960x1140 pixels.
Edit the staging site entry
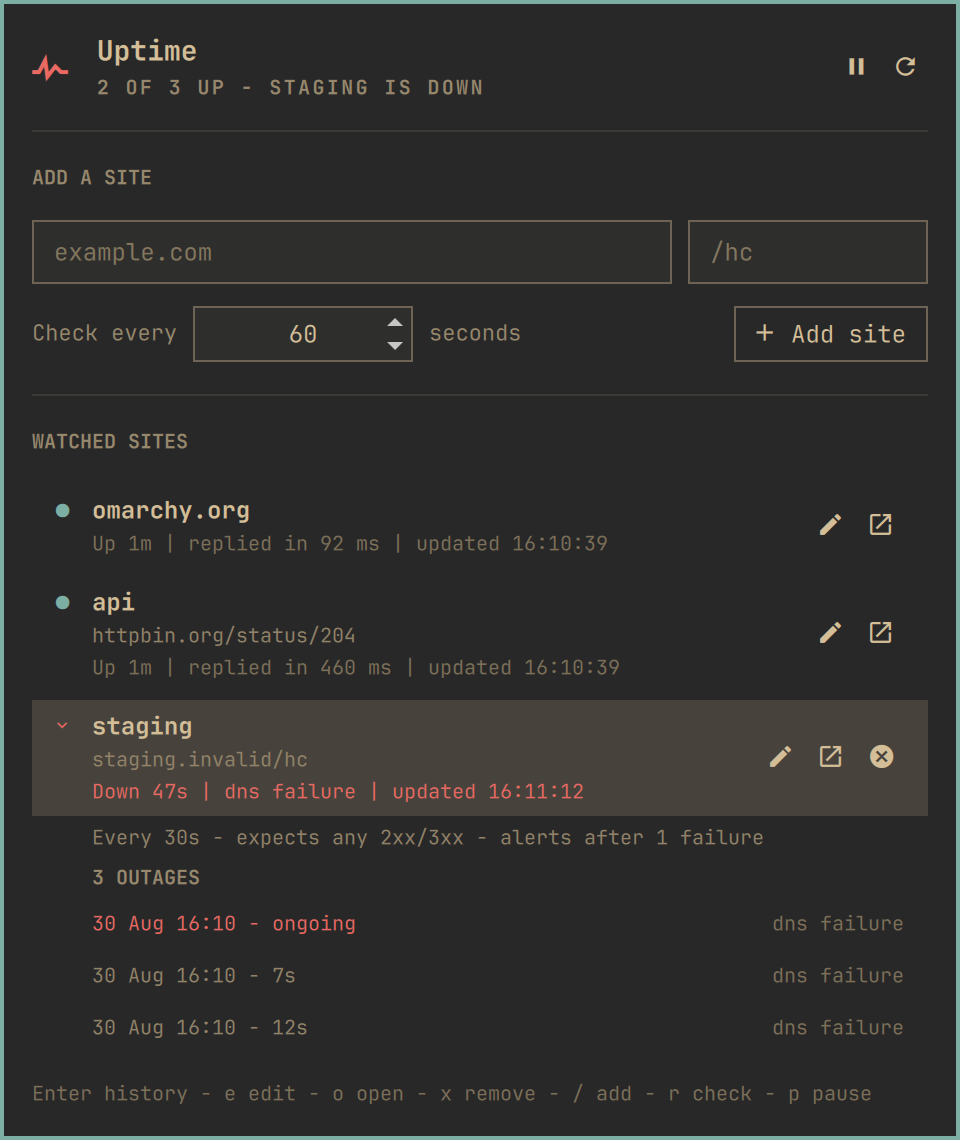pyautogui.click(x=780, y=757)
